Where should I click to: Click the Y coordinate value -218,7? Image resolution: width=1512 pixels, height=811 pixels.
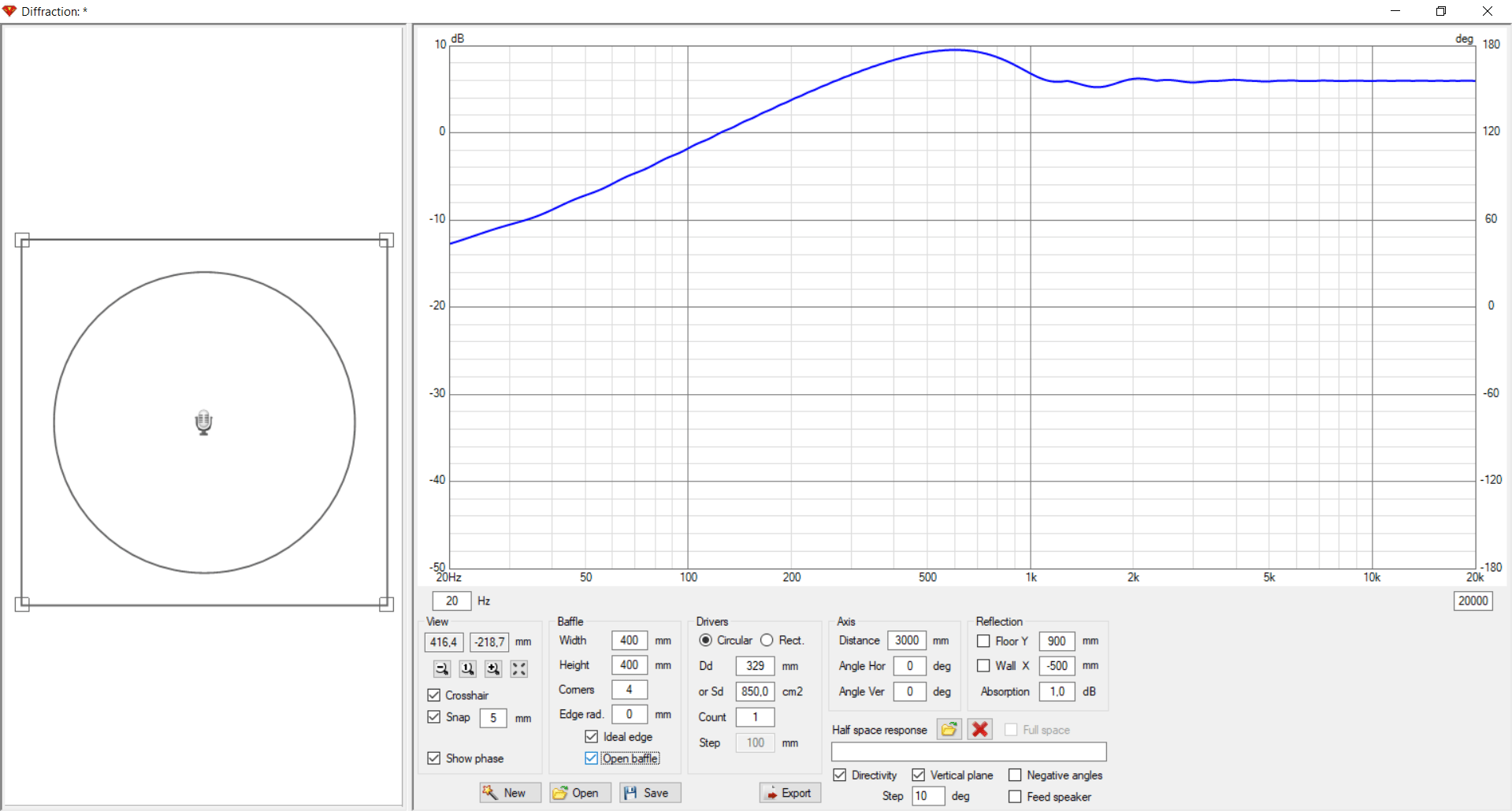click(x=490, y=642)
